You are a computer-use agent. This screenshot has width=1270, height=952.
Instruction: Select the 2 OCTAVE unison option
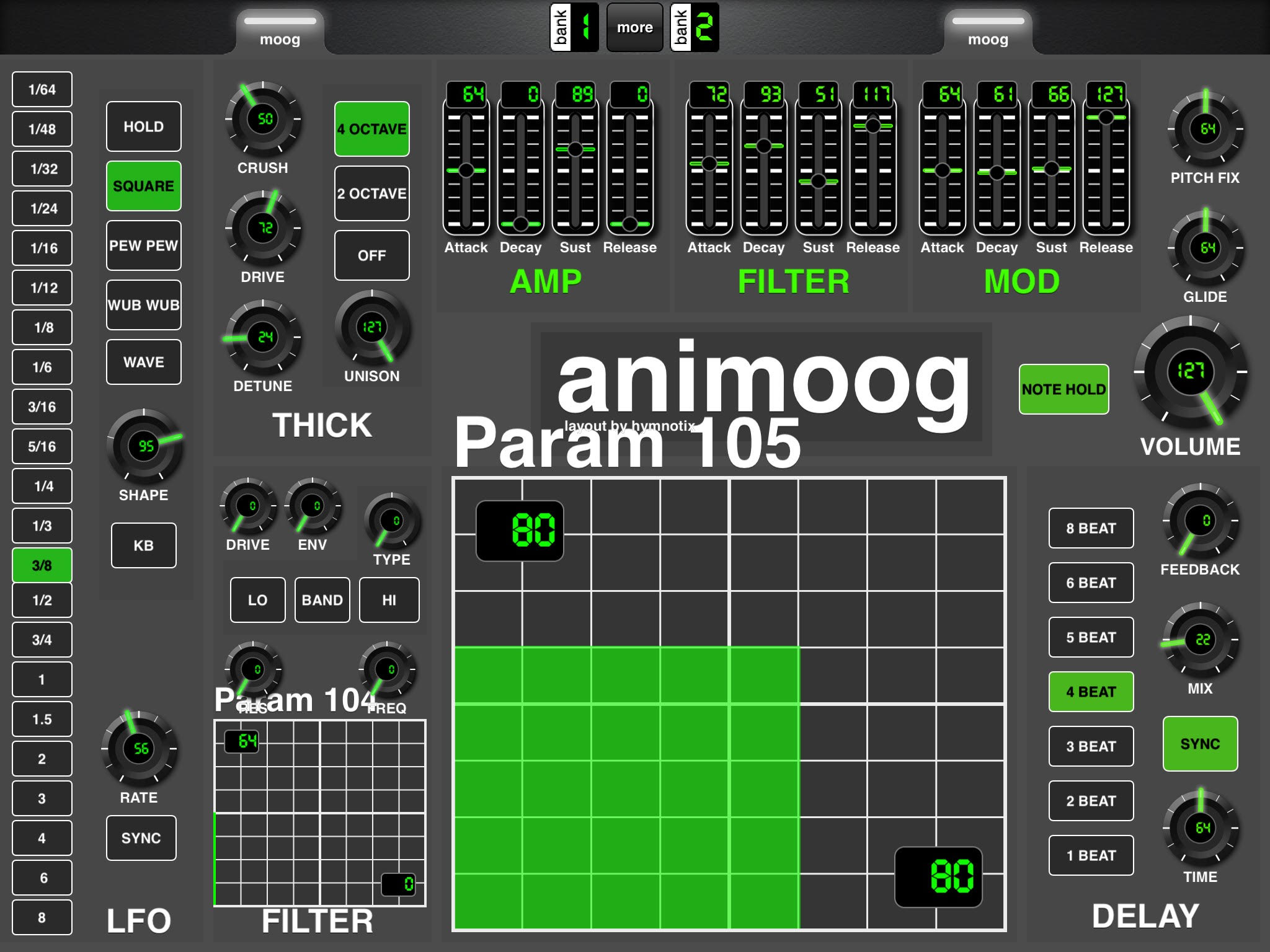click(x=372, y=193)
